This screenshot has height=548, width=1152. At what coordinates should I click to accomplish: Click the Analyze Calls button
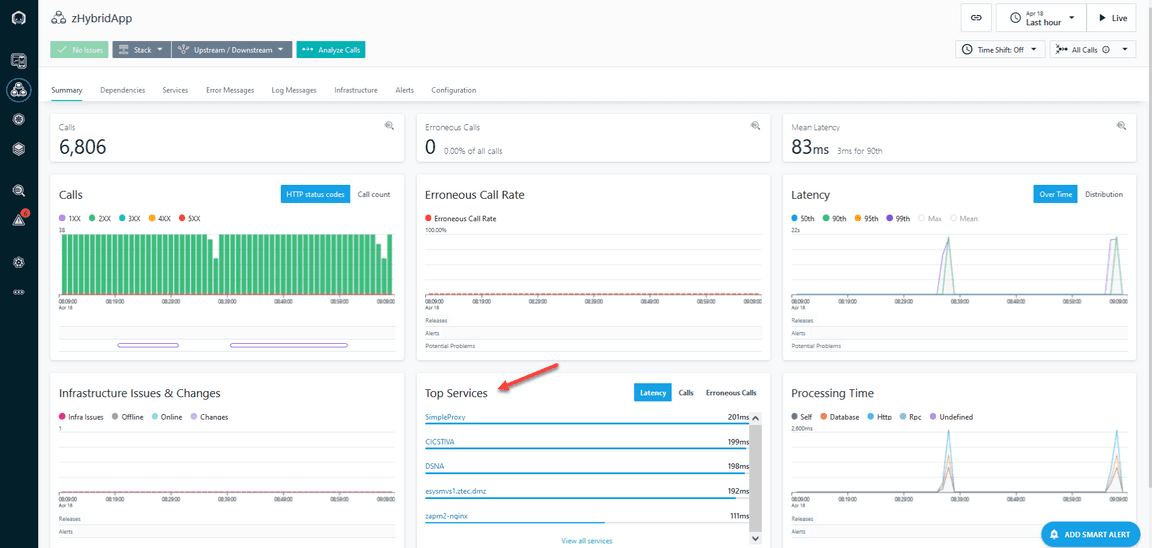point(331,49)
